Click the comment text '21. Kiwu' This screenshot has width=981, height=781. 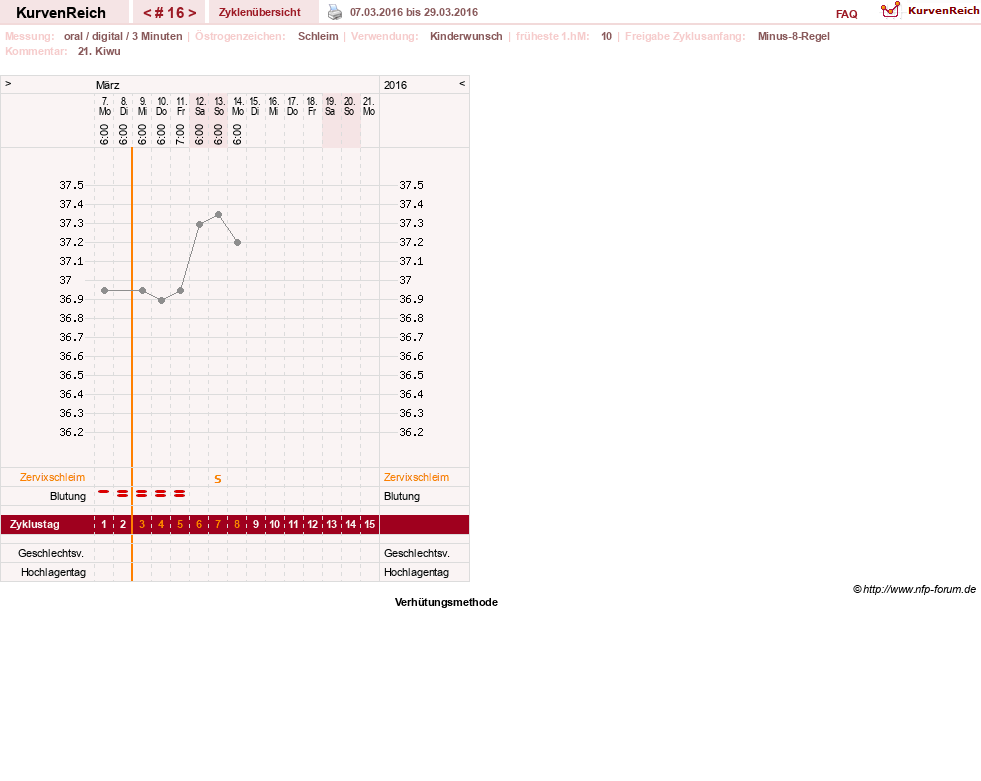[99, 51]
